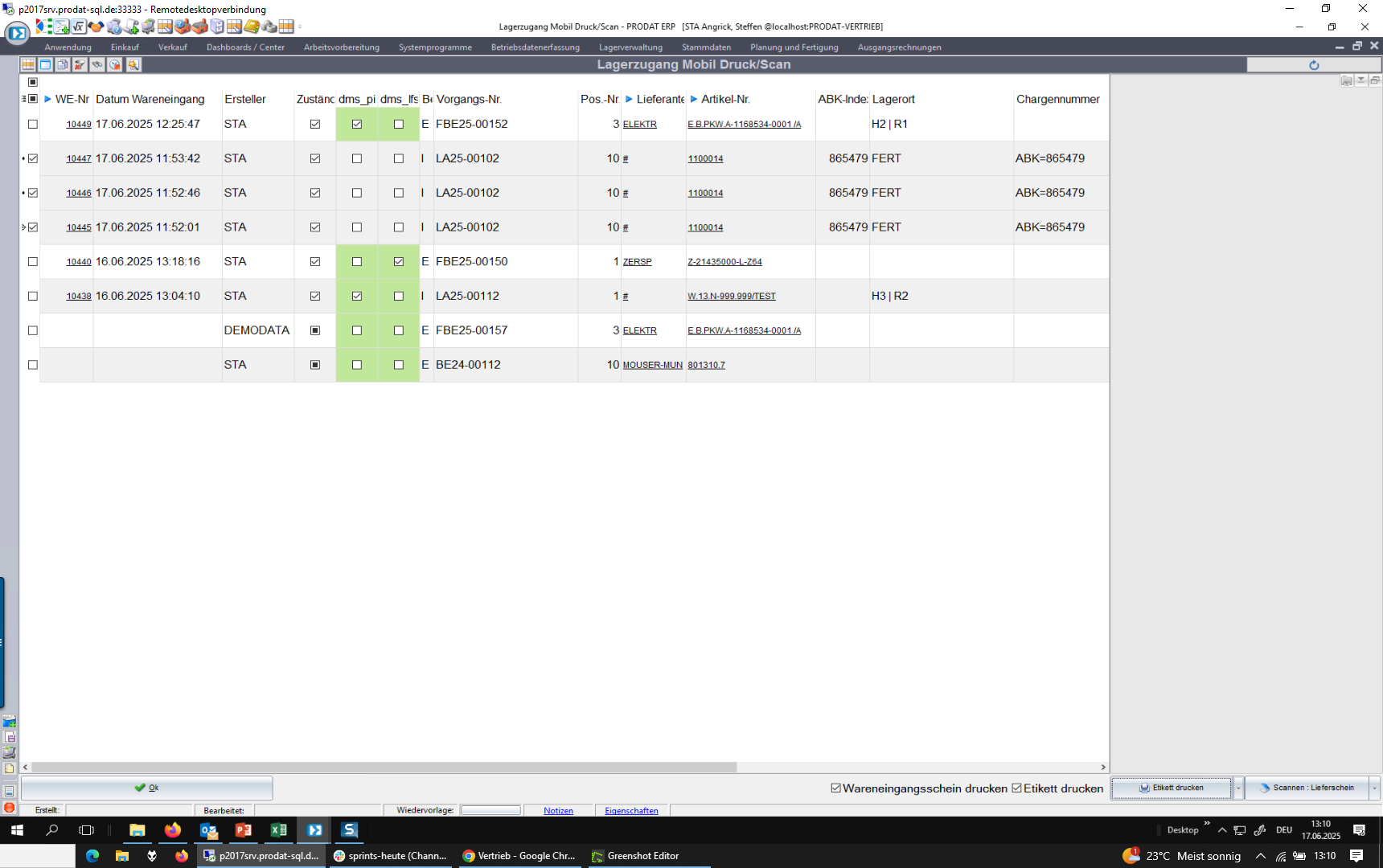Screen dimensions: 1383x868
Task: Select row checkbox for WE-Nr 10449
Action: (33, 125)
